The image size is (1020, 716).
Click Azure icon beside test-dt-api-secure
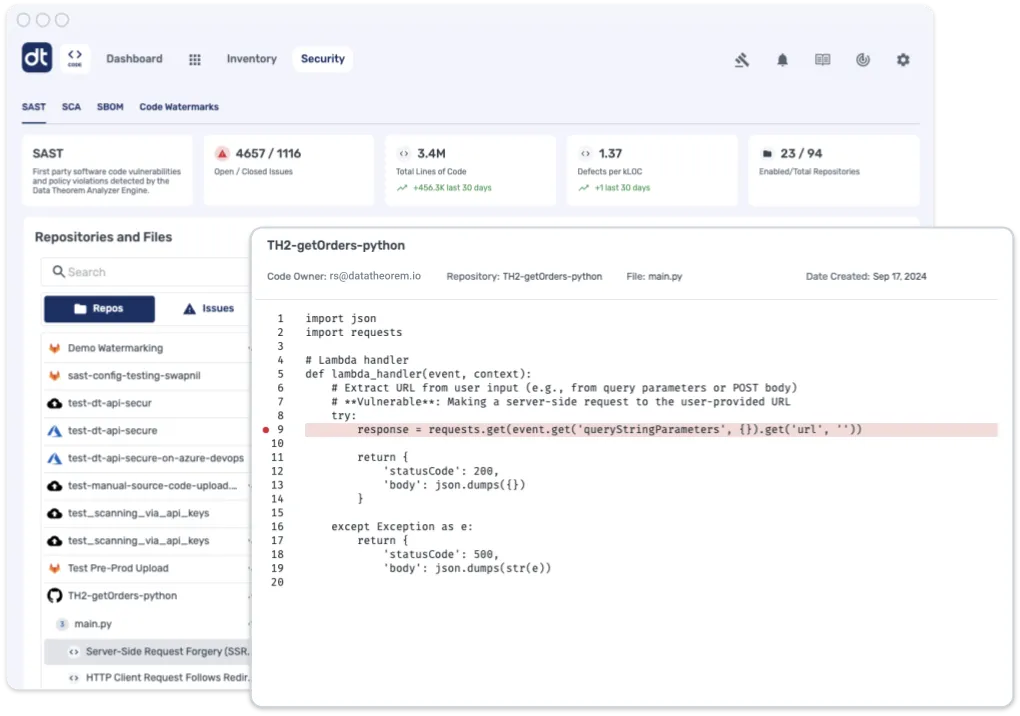coord(55,431)
